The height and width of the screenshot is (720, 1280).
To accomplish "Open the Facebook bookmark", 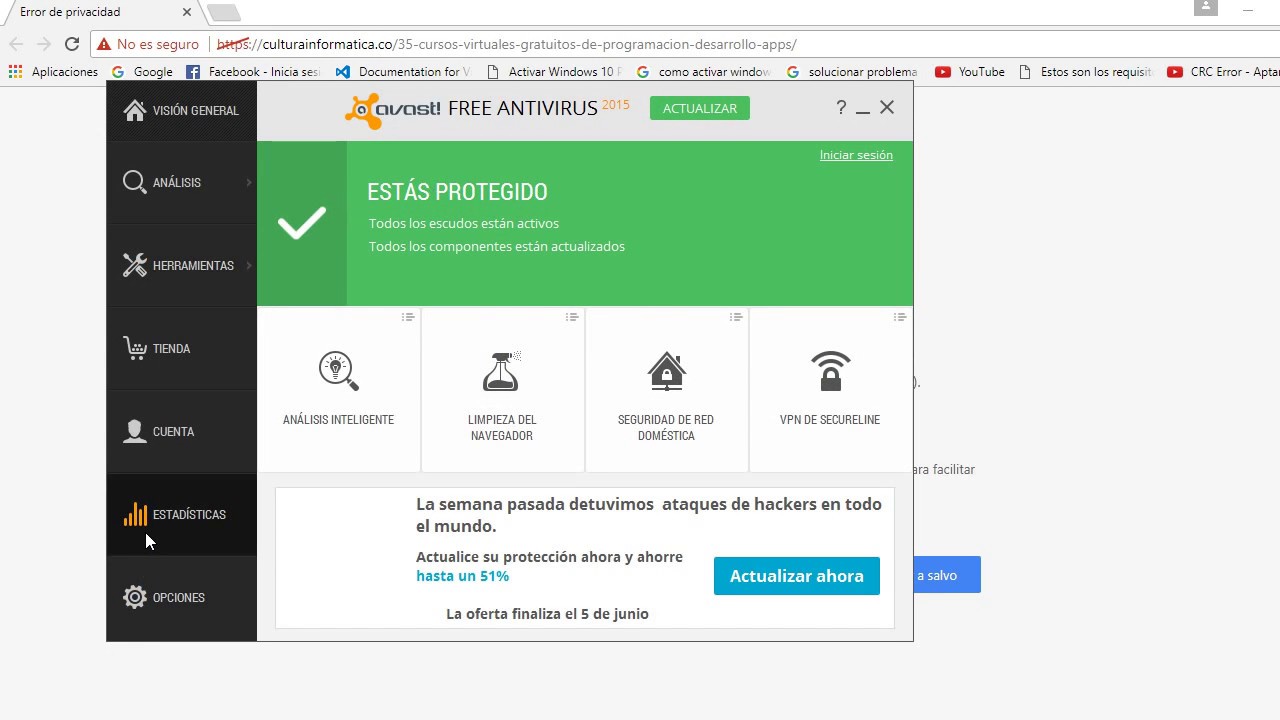I will [x=254, y=72].
